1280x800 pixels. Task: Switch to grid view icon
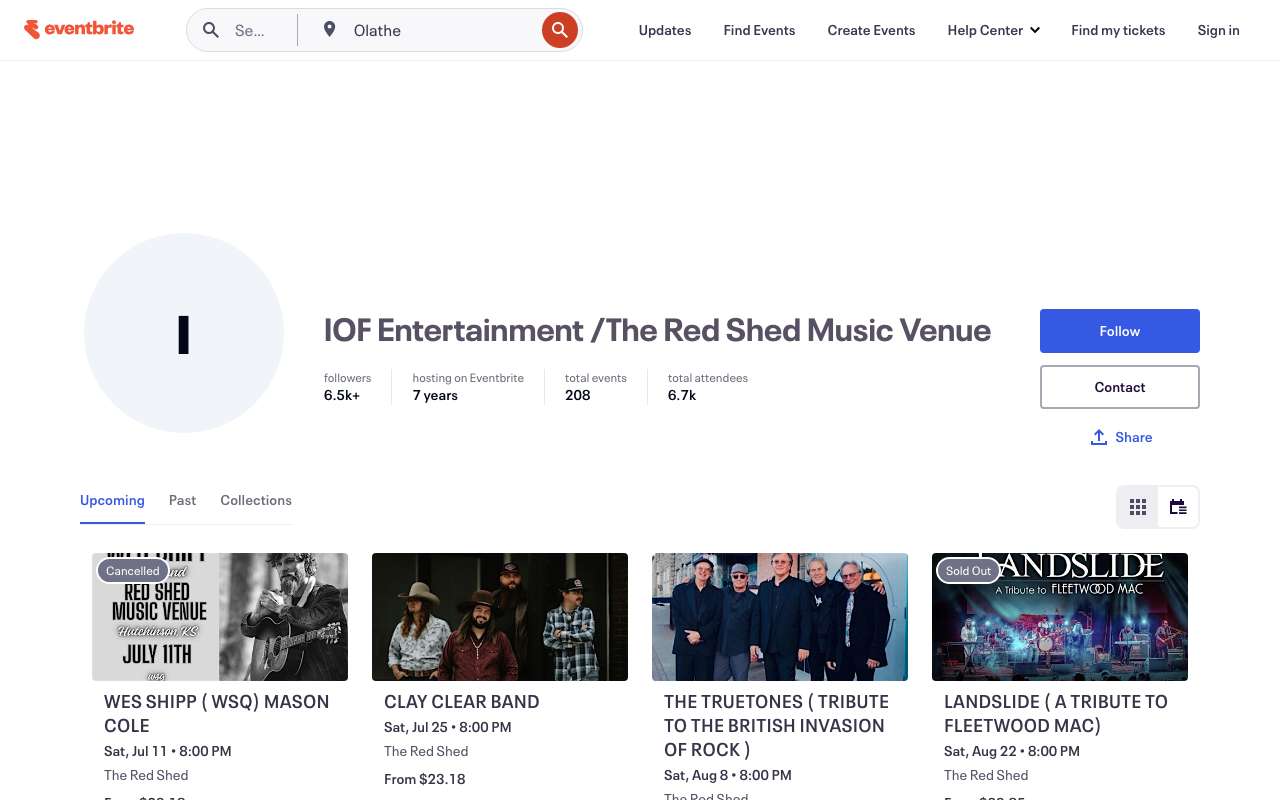(1138, 507)
